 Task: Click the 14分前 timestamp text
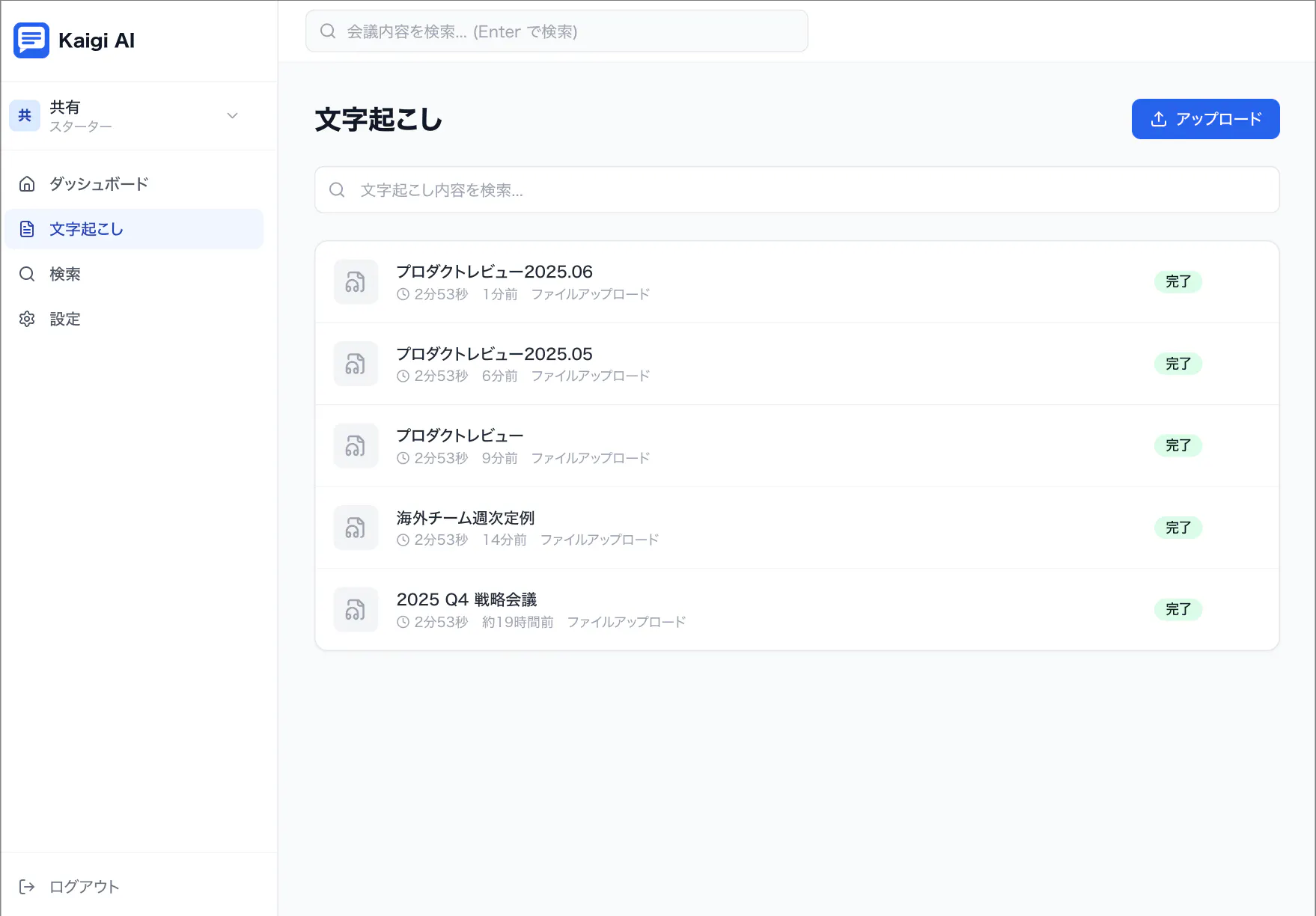(x=505, y=540)
